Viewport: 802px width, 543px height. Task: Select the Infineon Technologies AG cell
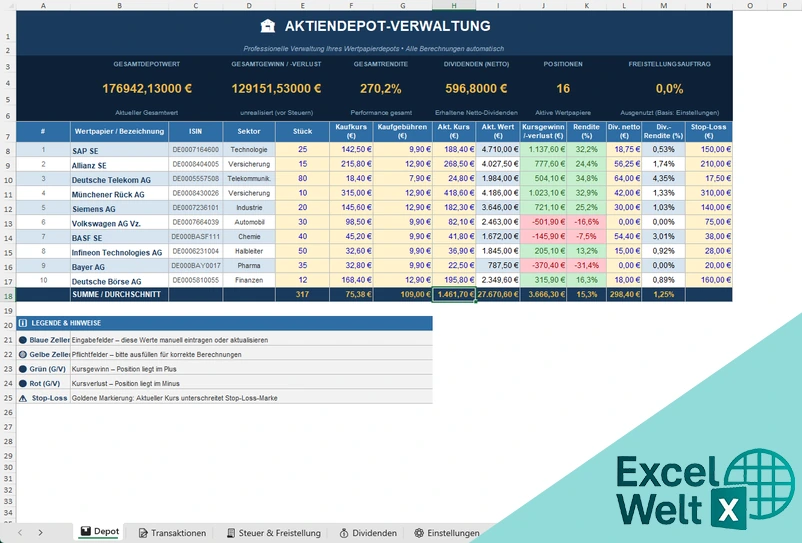click(119, 252)
